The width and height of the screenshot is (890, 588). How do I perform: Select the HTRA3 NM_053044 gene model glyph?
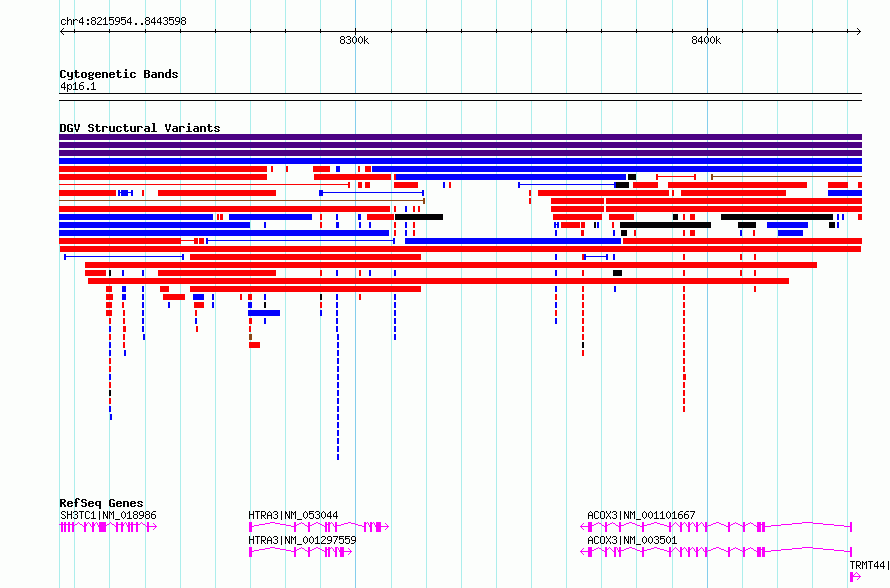(x=318, y=527)
